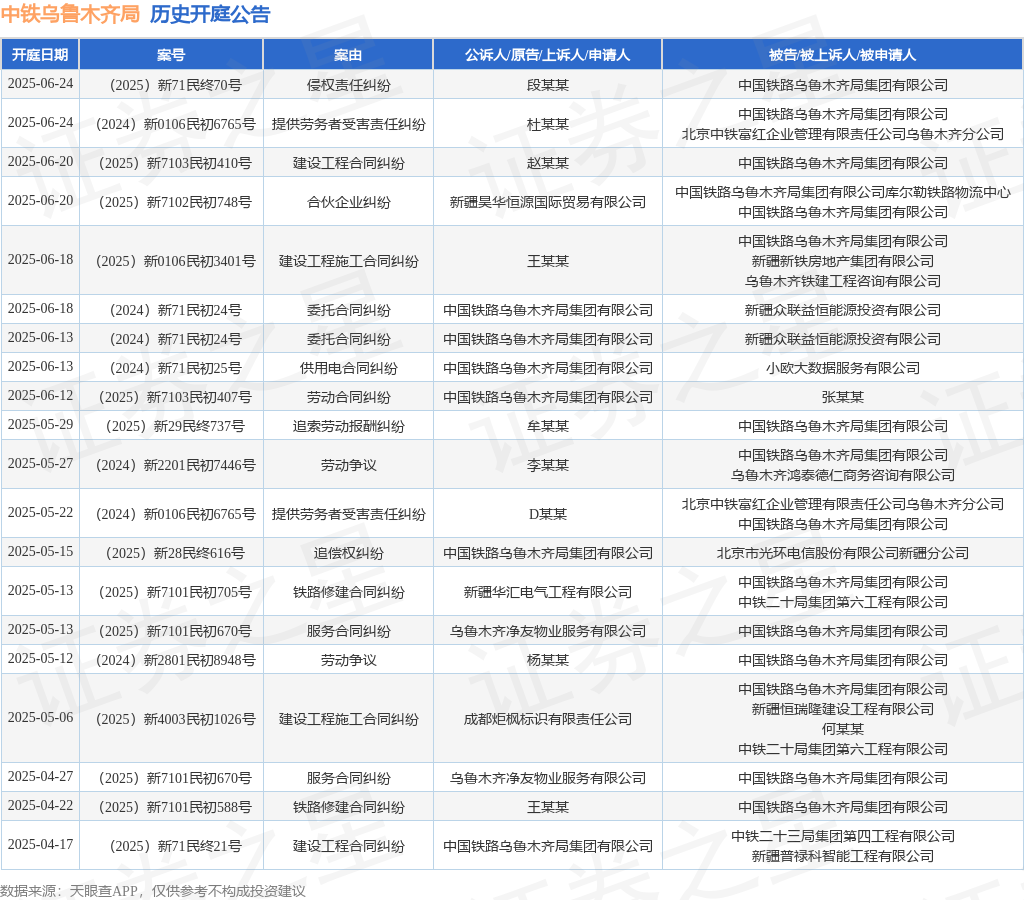Select the 历史开庭公告 heading
1024x900 pixels.
point(210,14)
